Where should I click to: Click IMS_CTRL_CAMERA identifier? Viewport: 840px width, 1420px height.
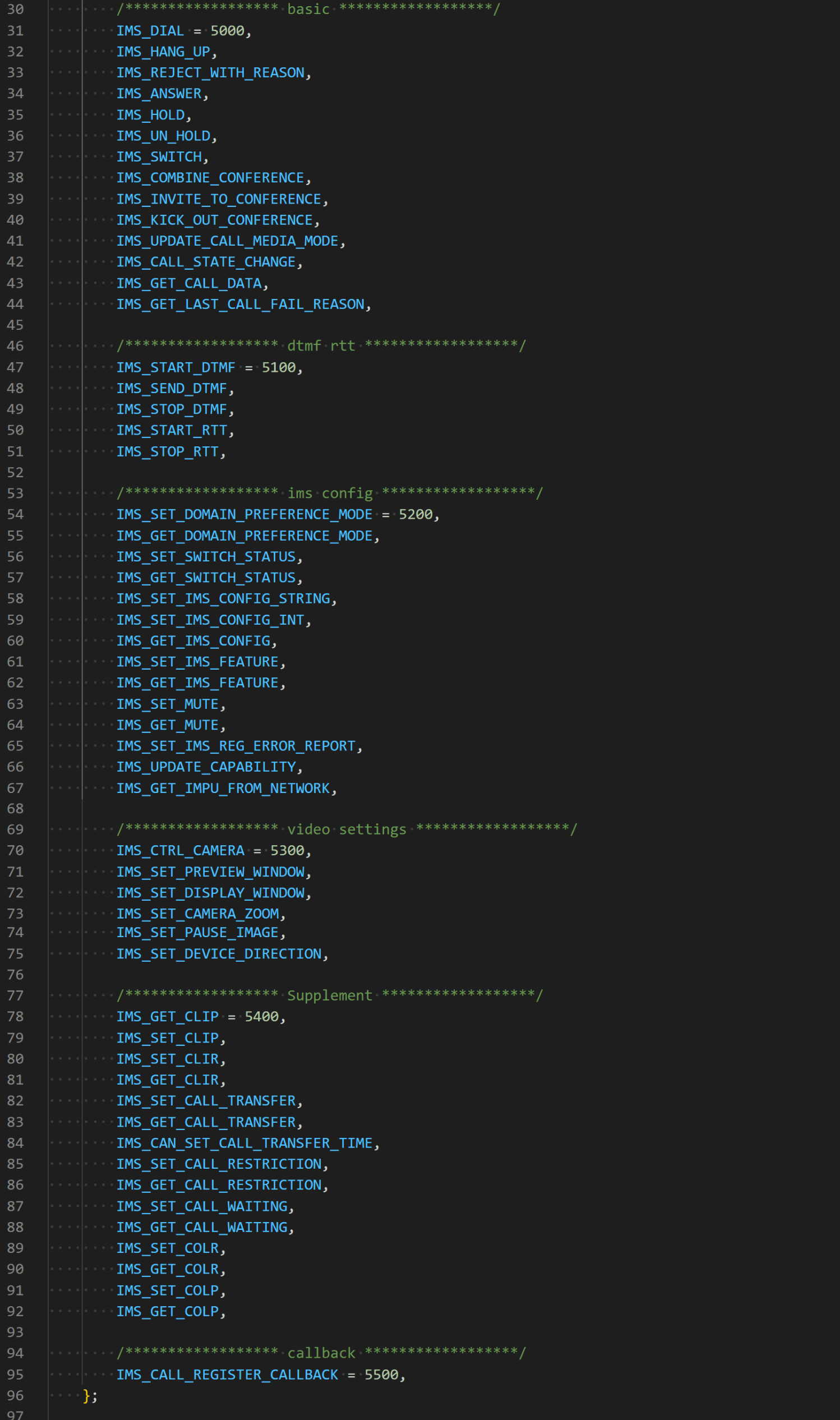[181, 851]
